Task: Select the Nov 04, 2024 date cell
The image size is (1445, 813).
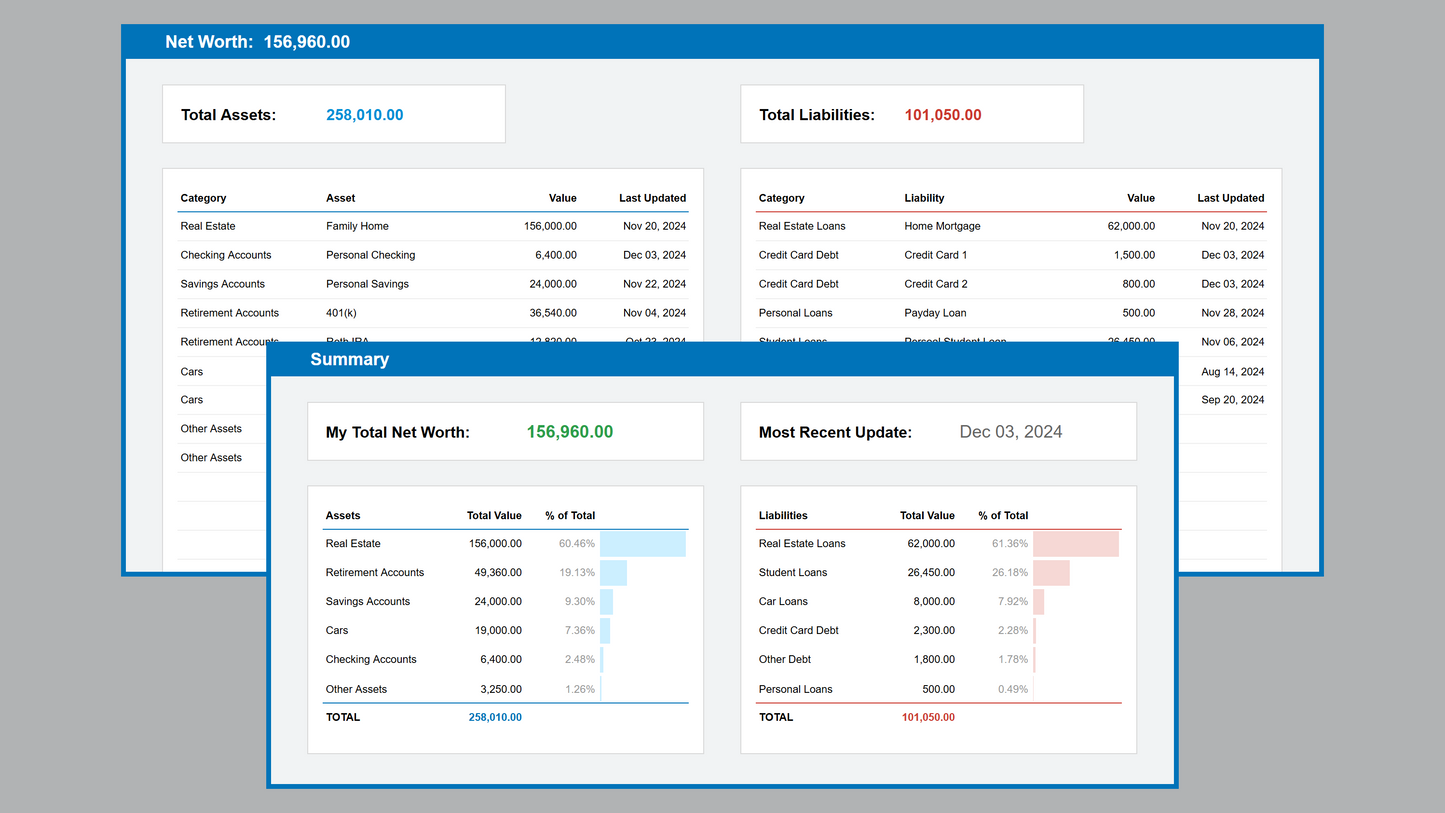Action: 654,313
